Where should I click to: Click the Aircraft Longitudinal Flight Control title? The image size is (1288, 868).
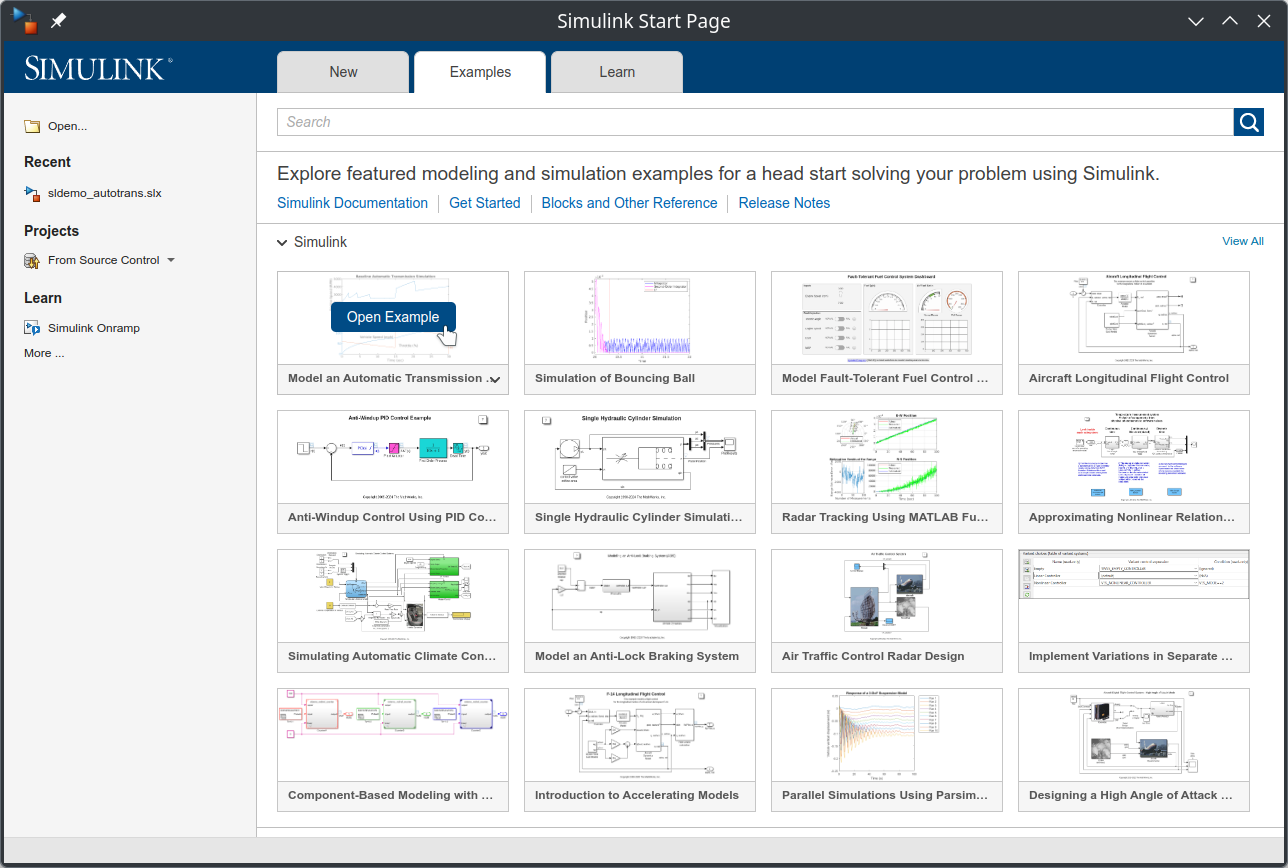1129,379
